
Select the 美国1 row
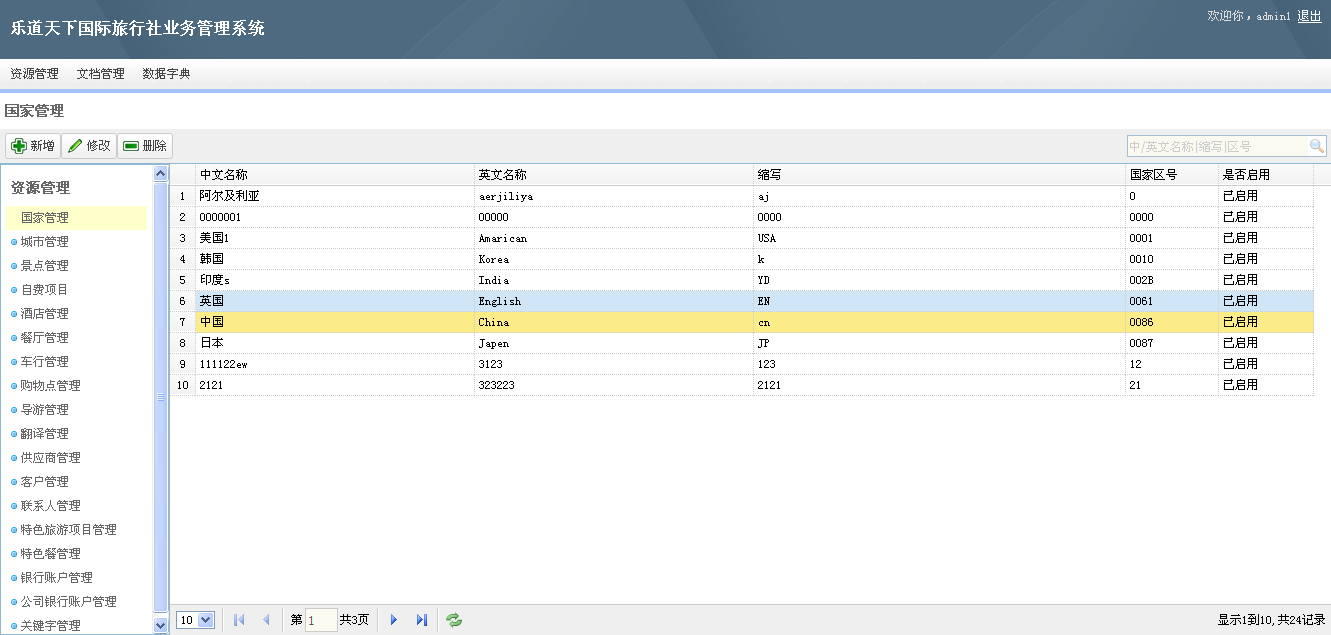[741, 238]
